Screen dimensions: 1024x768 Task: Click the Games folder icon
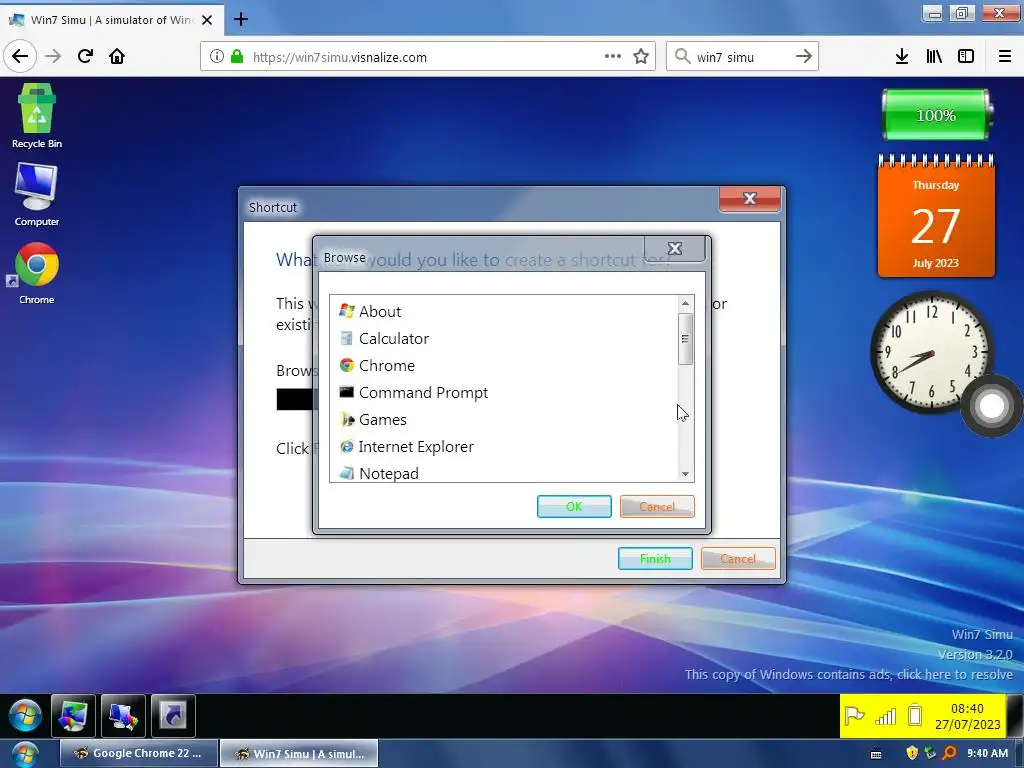[x=347, y=419]
